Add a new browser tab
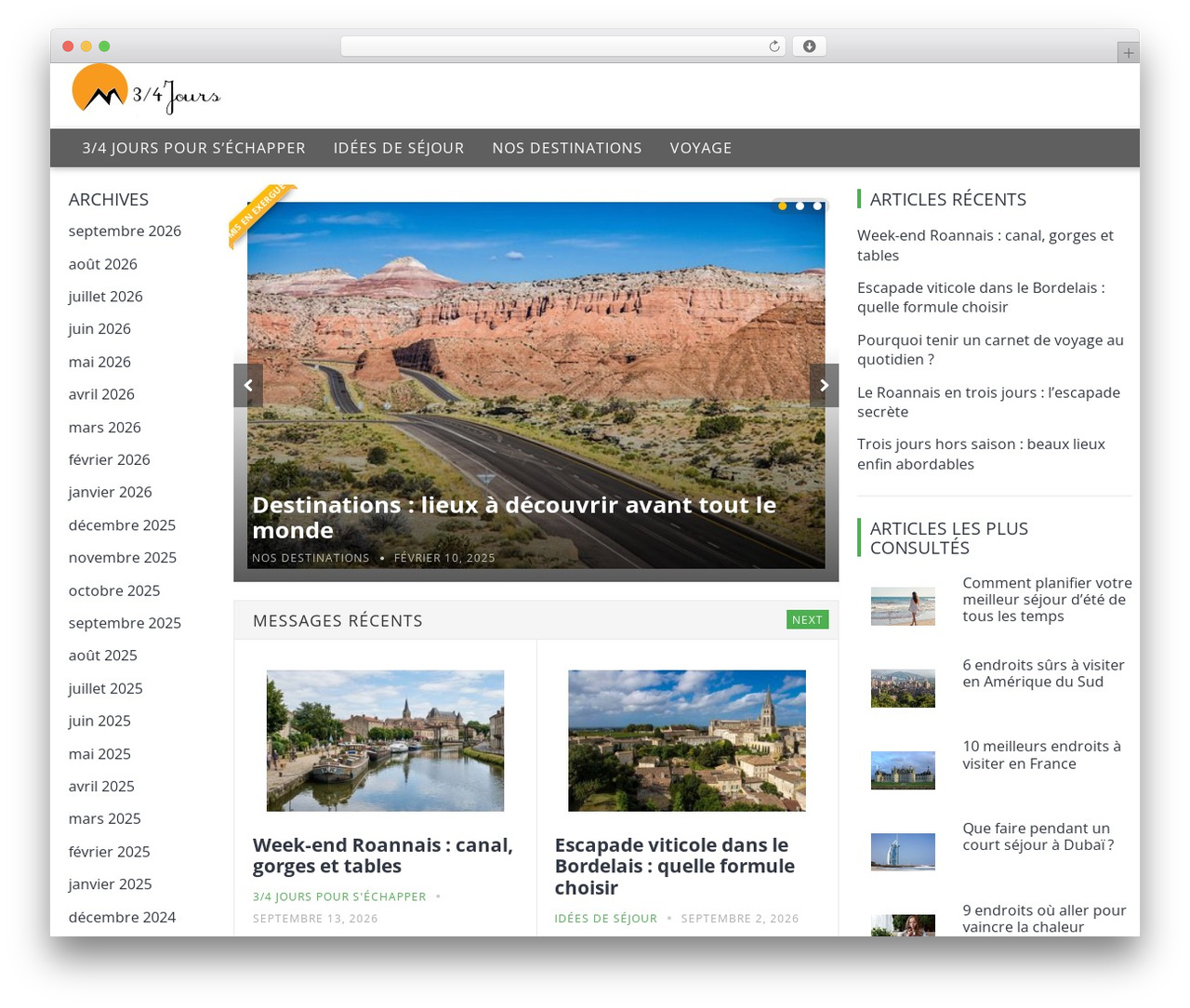This screenshot has height=1008, width=1190. [x=1128, y=53]
